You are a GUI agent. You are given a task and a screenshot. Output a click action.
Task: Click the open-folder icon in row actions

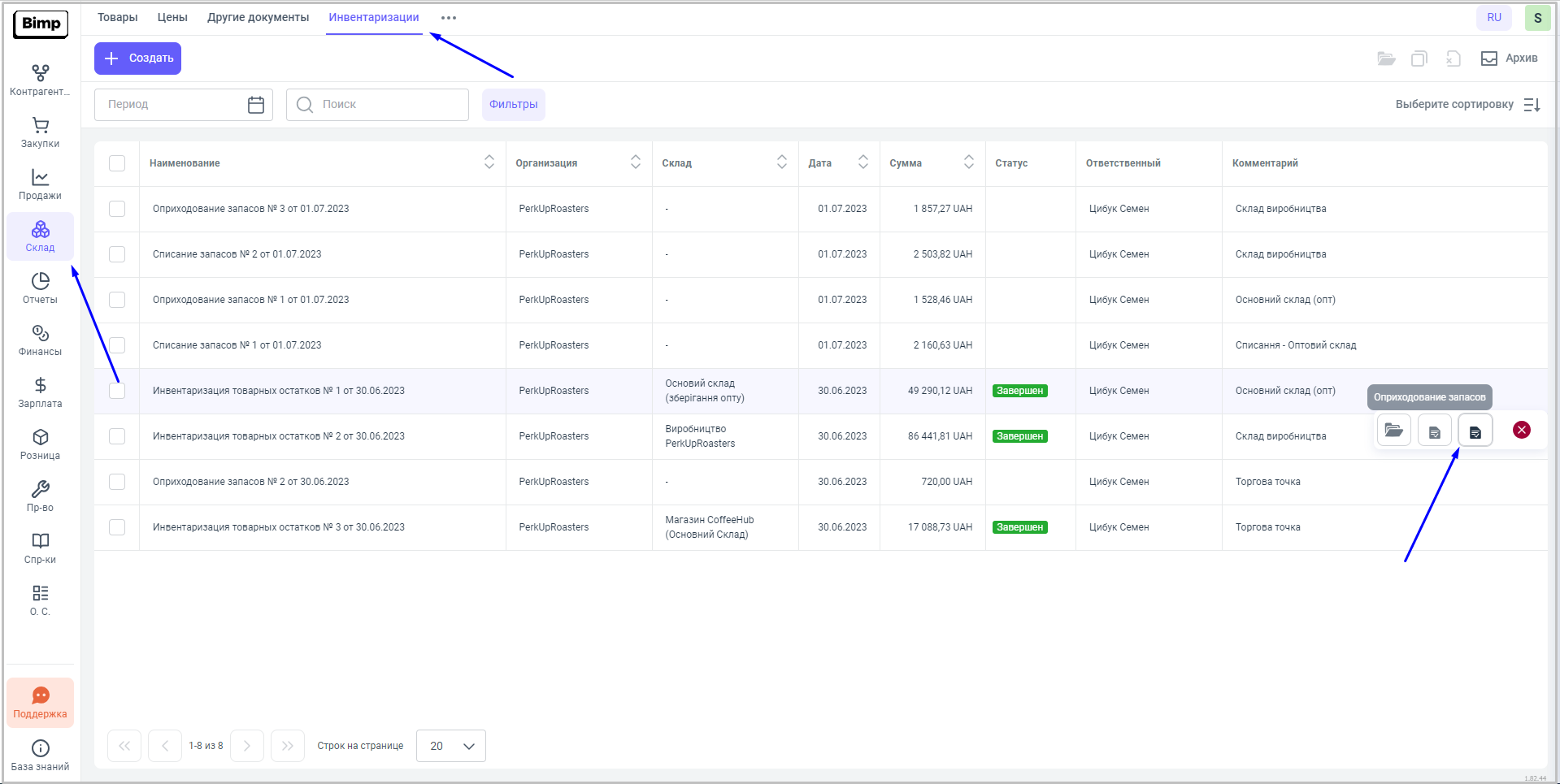pos(1393,431)
